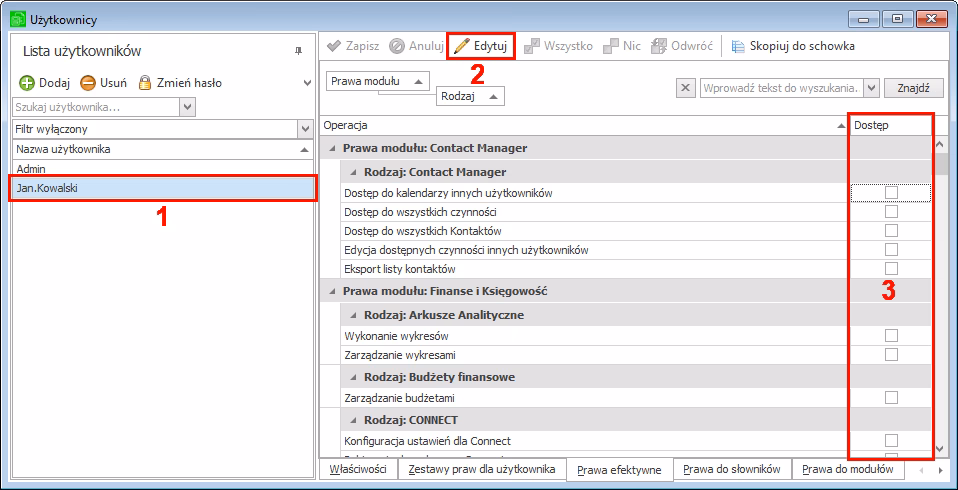Switch to Prawa do słowników tab
This screenshot has height=490, width=958.
(732, 469)
